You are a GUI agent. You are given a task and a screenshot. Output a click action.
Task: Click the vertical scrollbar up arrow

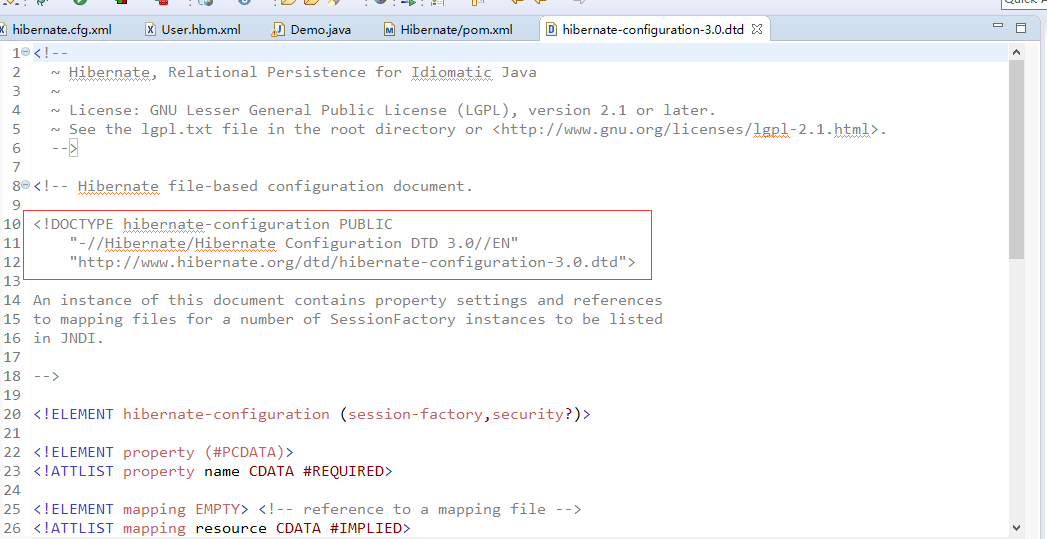click(x=1016, y=51)
